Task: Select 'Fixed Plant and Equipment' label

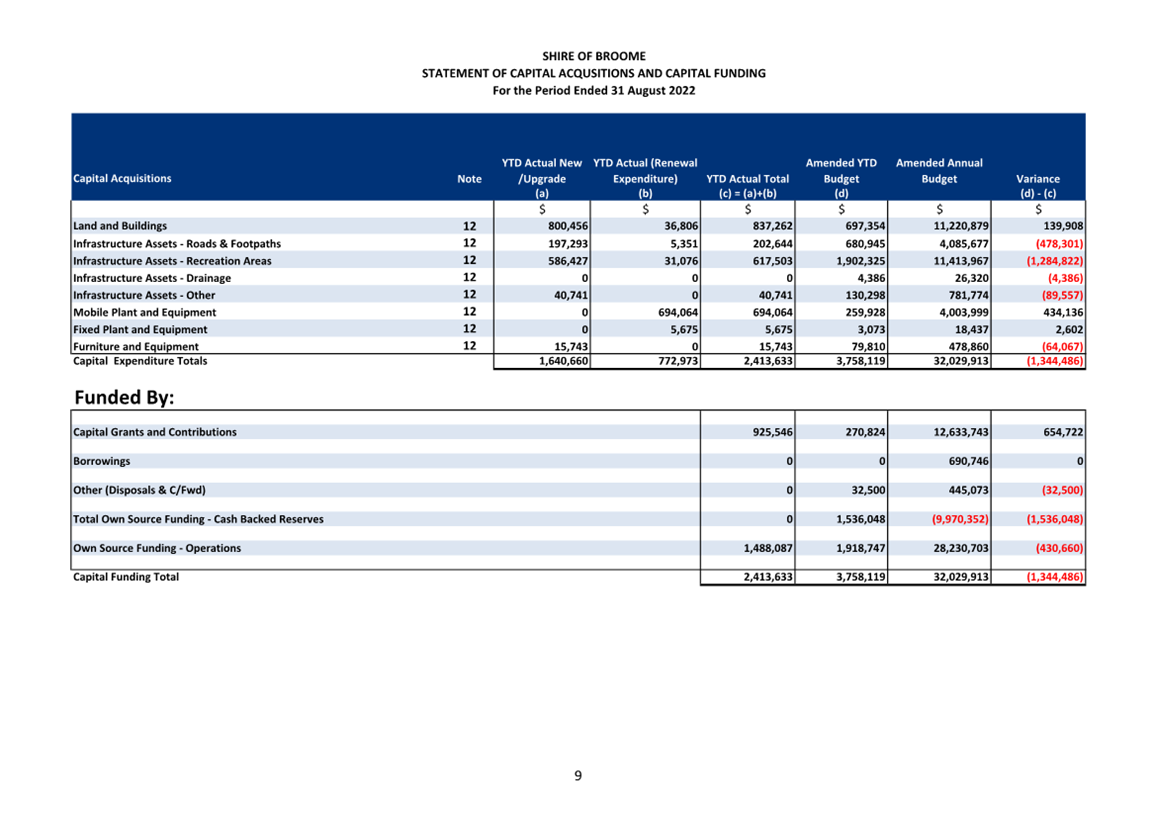Action: 140,330
